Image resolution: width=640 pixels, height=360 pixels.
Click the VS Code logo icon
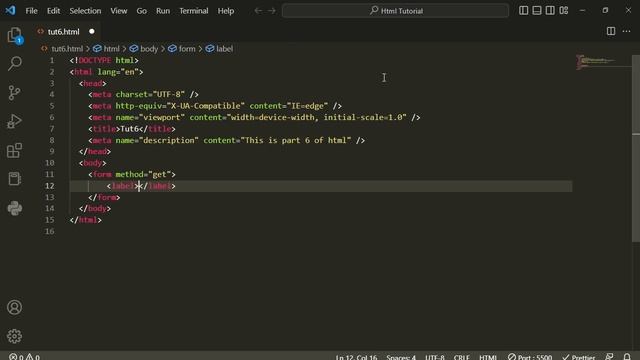[10, 11]
